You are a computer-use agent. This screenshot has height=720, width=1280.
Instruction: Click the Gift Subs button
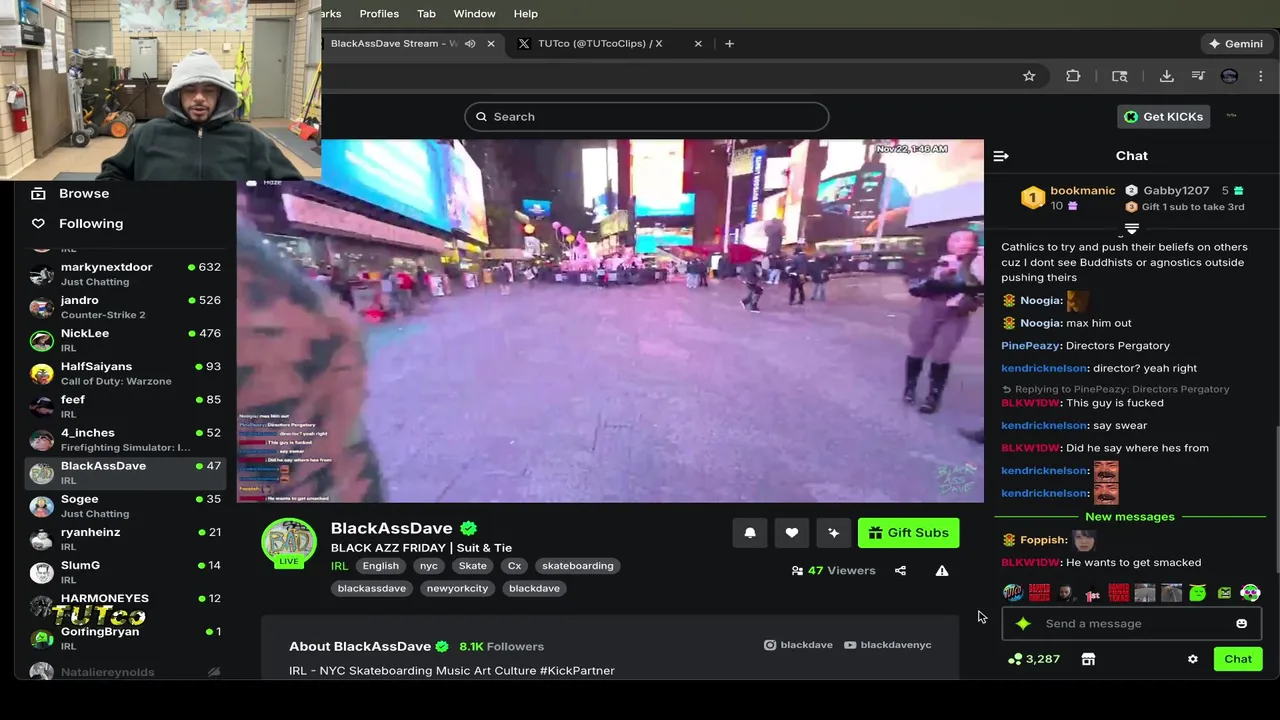[908, 533]
